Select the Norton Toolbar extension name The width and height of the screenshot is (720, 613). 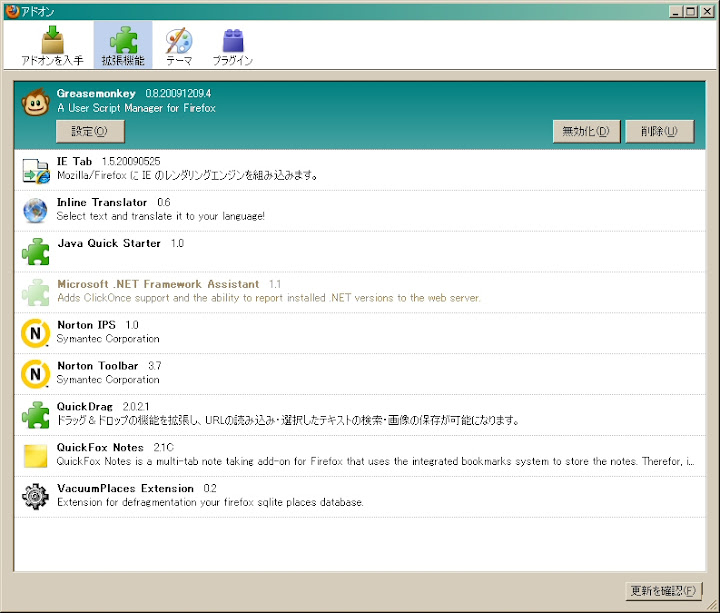click(x=97, y=366)
